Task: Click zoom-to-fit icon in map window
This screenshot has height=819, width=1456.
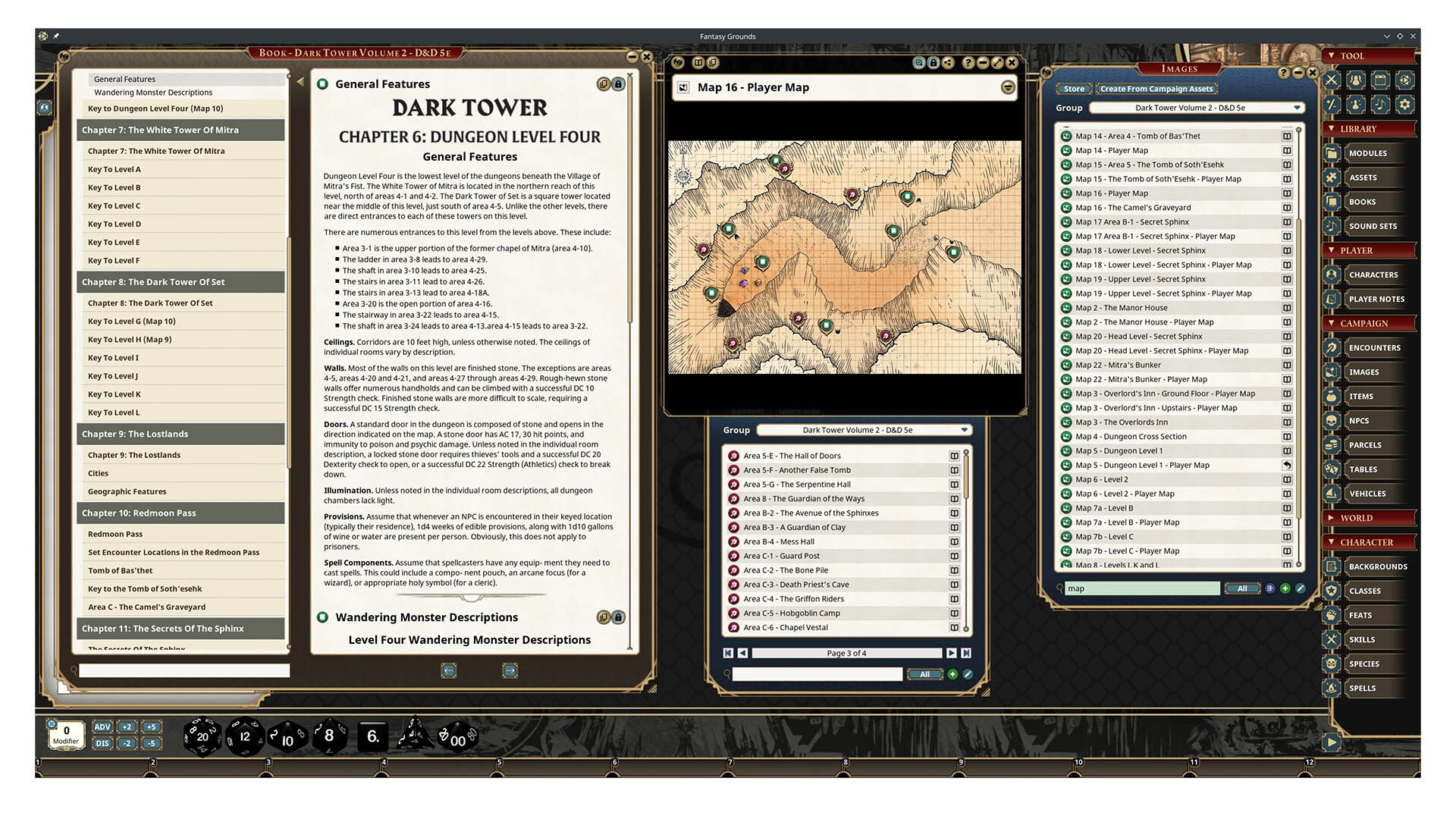Action: click(919, 63)
